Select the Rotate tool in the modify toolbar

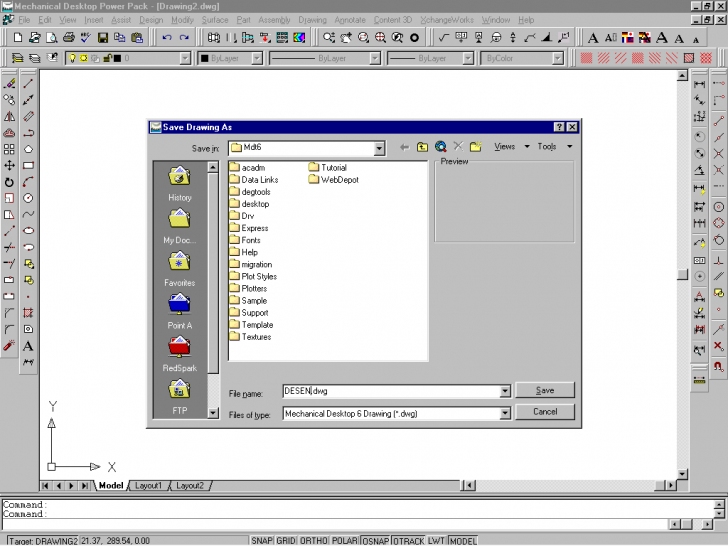(x=9, y=182)
